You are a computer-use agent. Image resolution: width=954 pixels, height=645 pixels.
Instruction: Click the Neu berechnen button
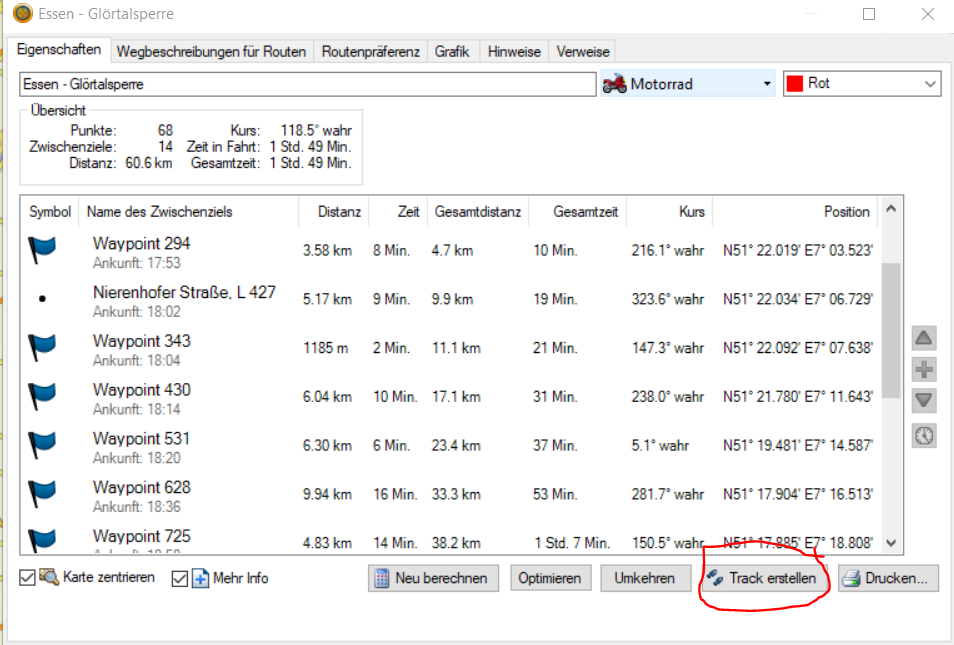434,578
